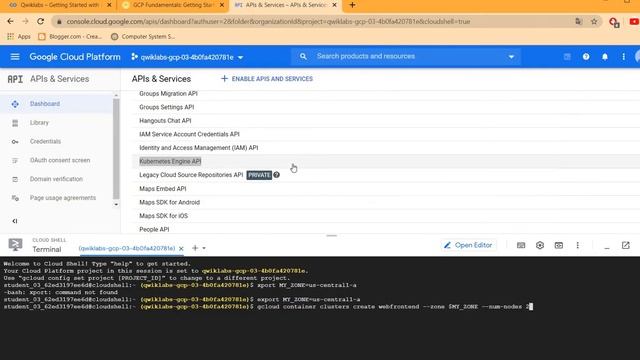Image resolution: width=640 pixels, height=360 pixels.
Task: Click the Cloud Shell terminal logo icon
Action: click(x=16, y=244)
